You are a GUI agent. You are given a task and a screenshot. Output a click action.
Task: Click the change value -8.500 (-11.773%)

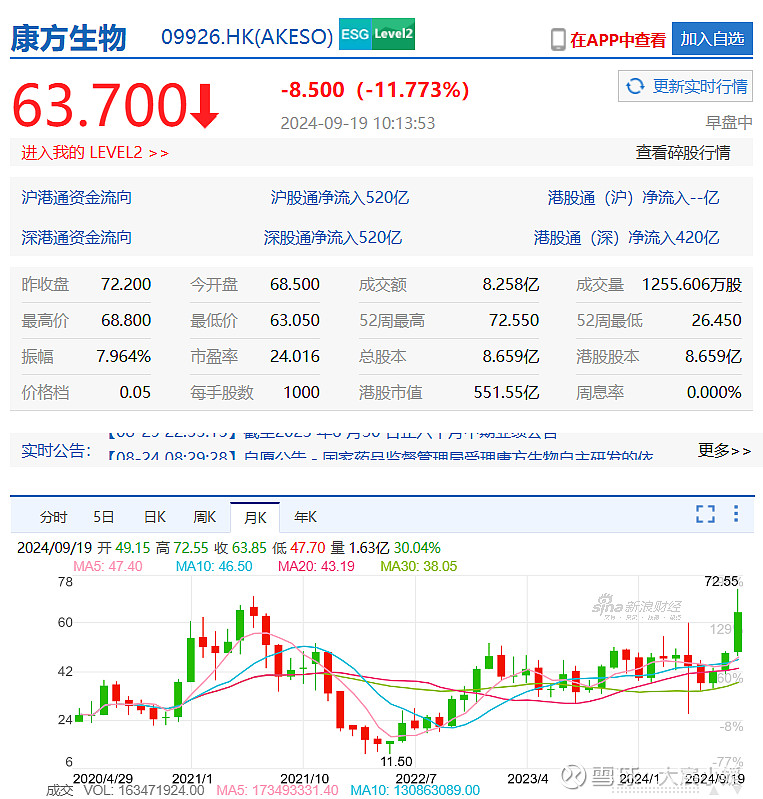[375, 90]
